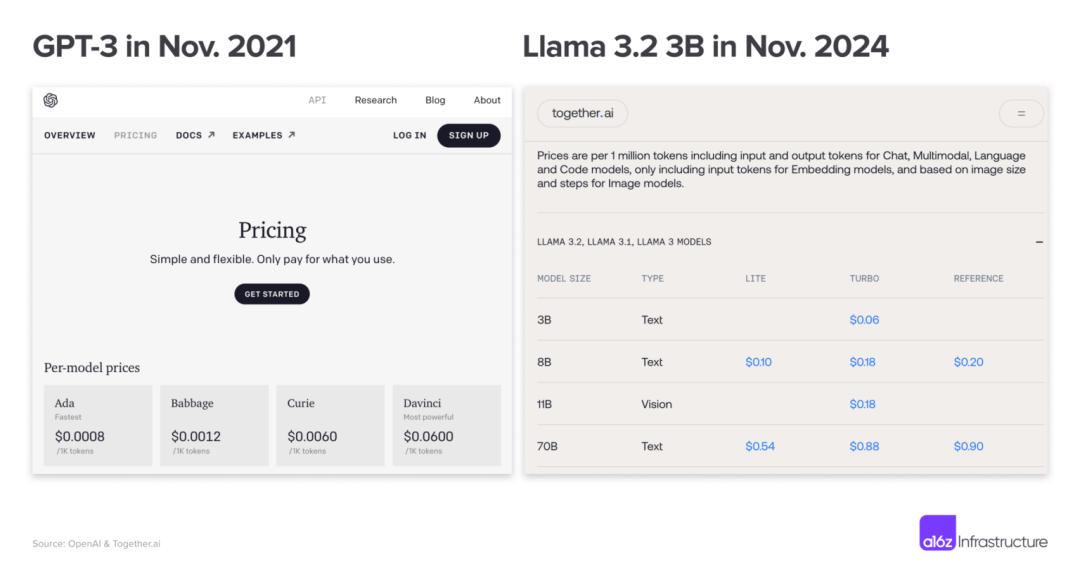
Task: Select the Davinci pricing card
Action: (446, 425)
